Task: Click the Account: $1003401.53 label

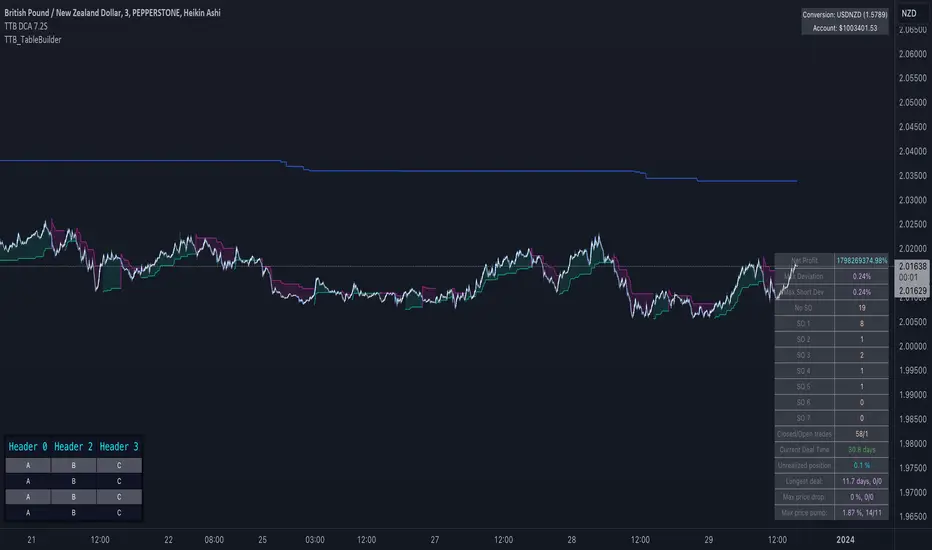Action: click(845, 28)
